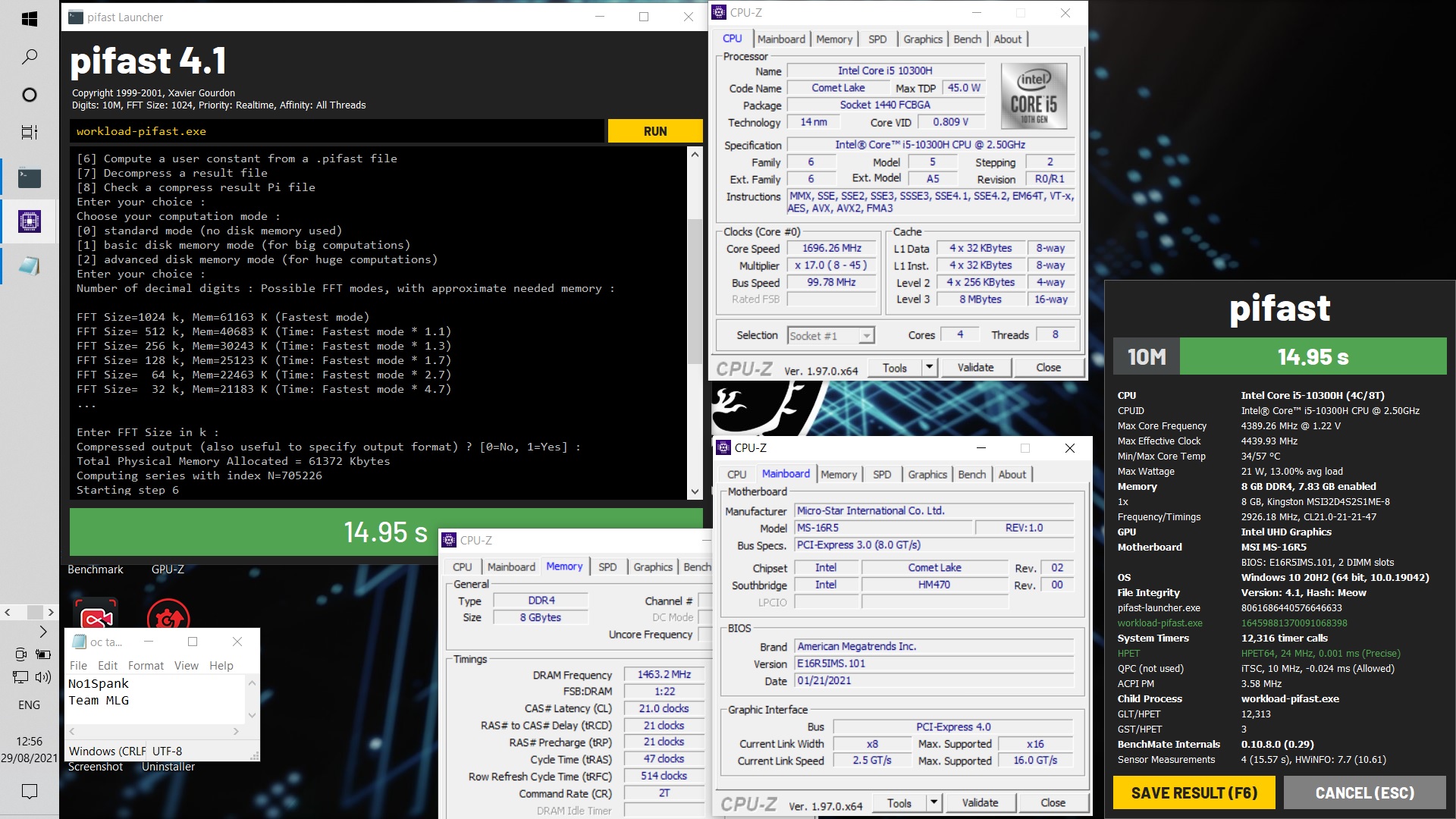Select the Uninstaller desktop icon
This screenshot has height=819, width=1456.
click(x=168, y=616)
